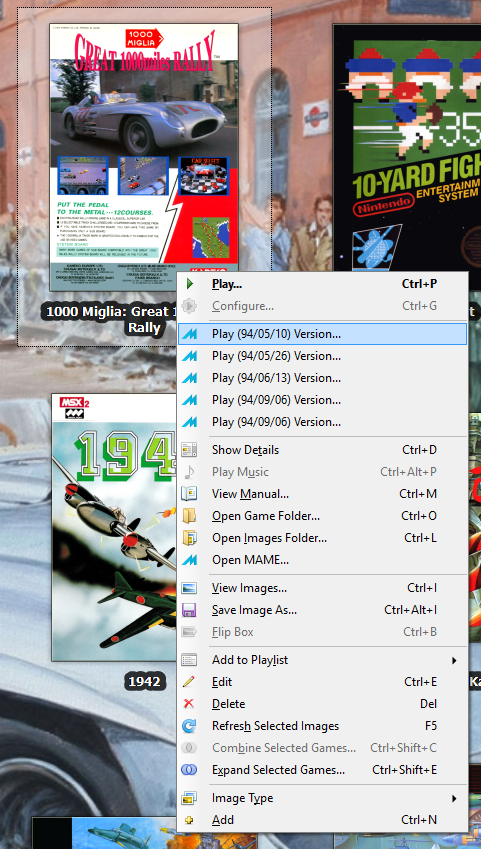
Task: Click the Open Game Folder icon
Action: tap(189, 516)
